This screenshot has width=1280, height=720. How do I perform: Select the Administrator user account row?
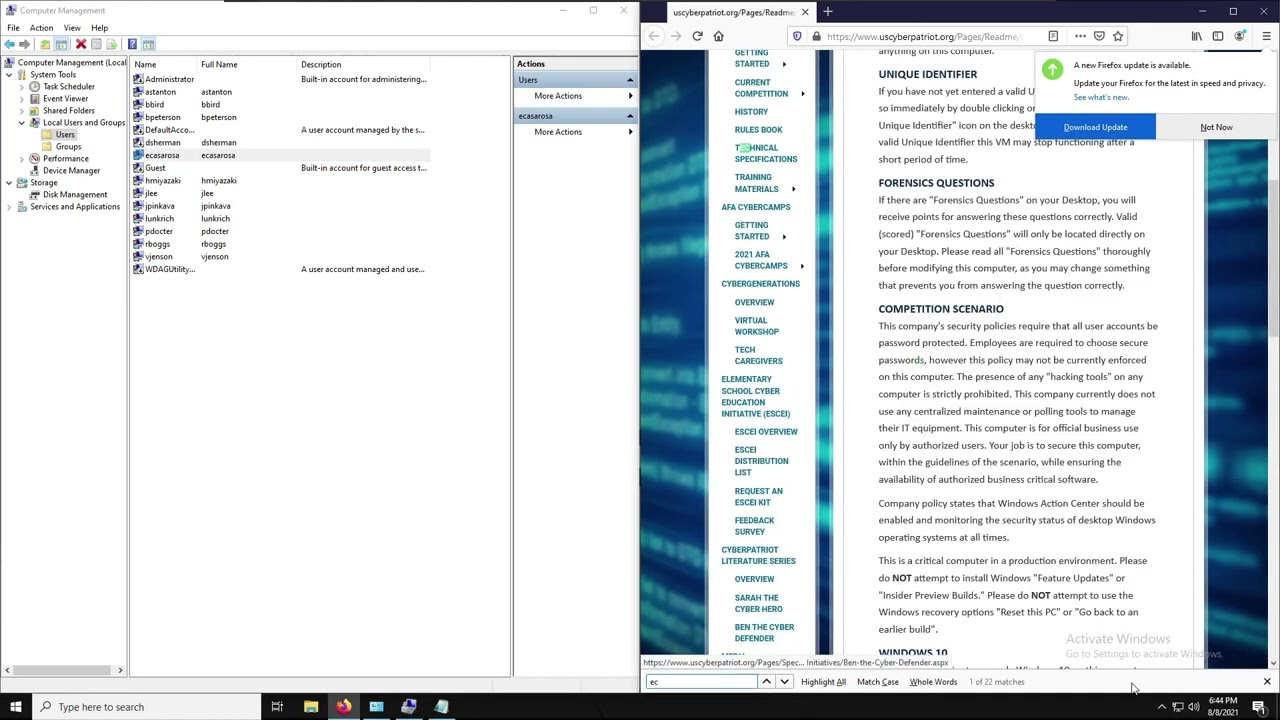(x=280, y=79)
